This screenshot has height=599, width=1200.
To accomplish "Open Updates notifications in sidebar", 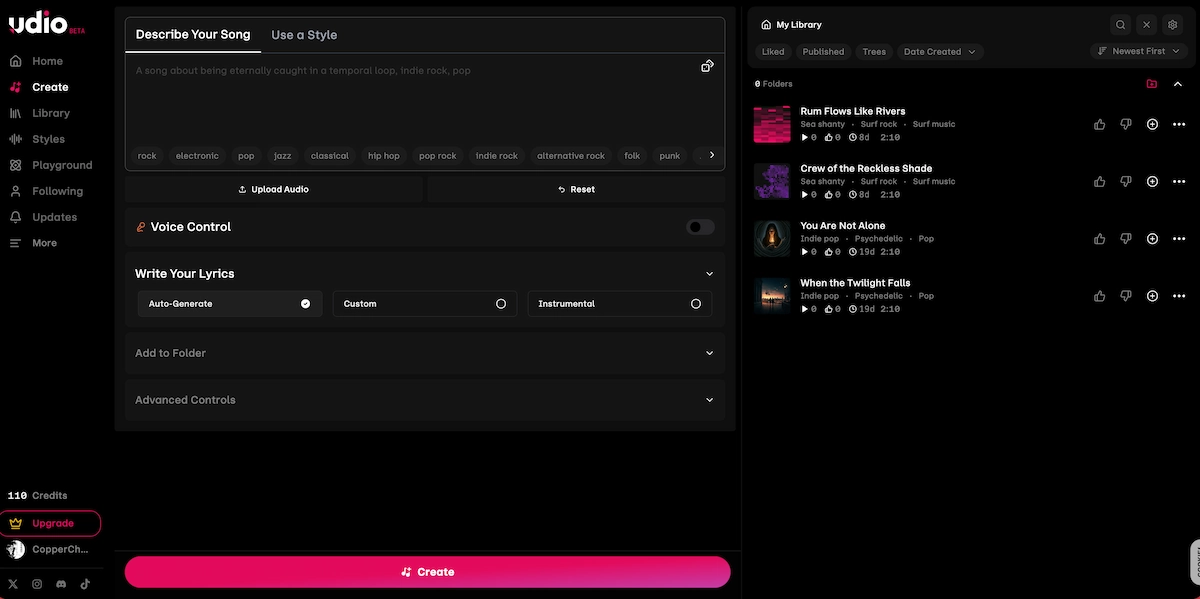I will [43, 217].
